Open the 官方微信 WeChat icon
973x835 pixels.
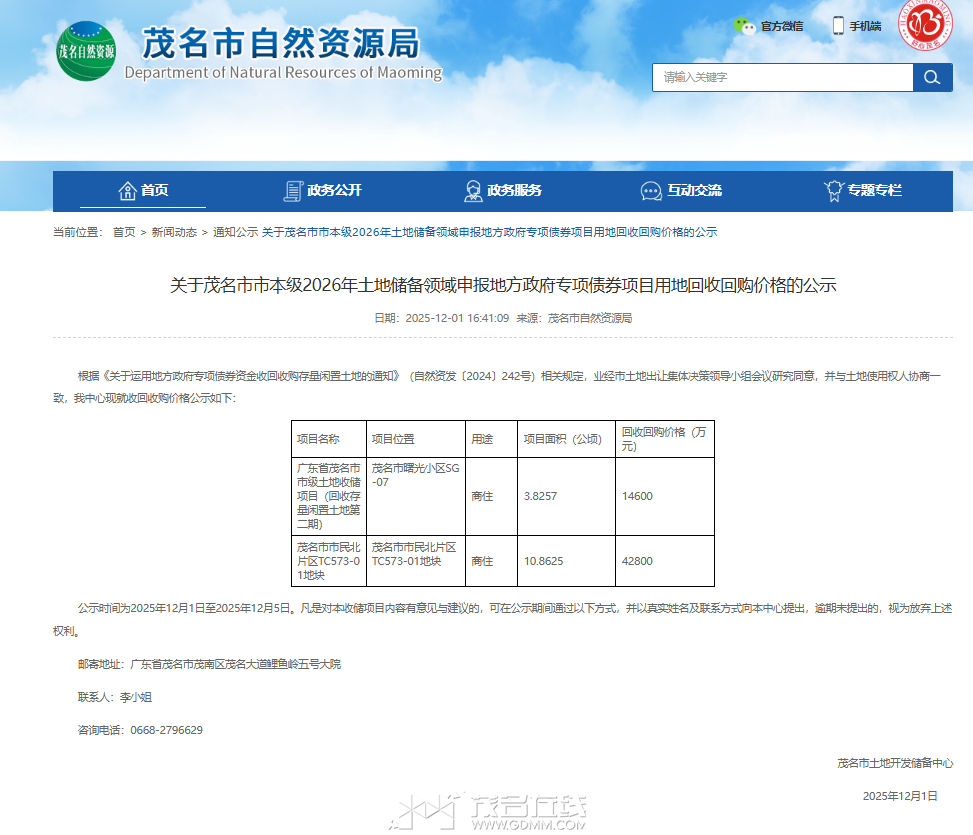coord(745,26)
